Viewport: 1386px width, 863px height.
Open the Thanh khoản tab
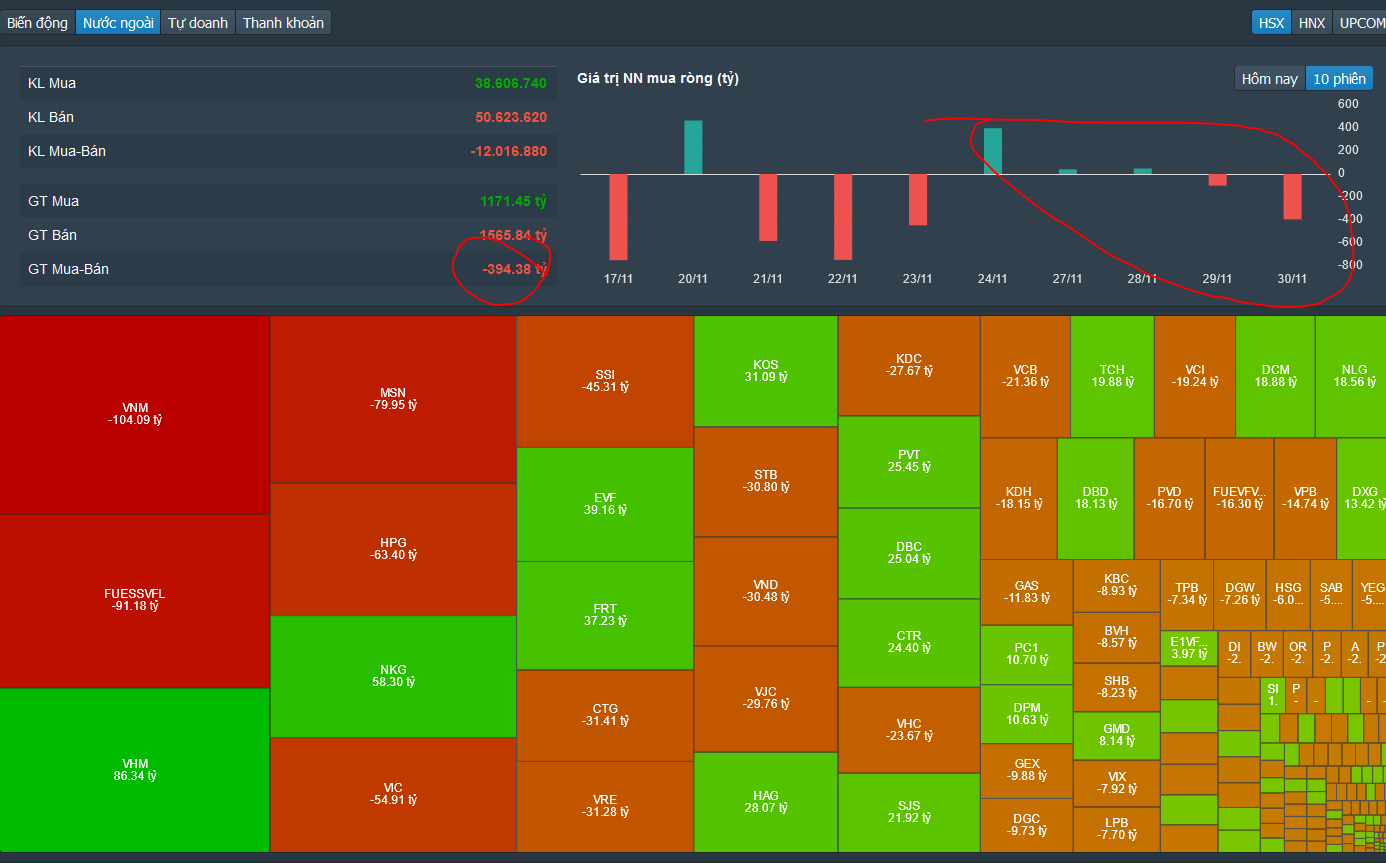pos(283,22)
